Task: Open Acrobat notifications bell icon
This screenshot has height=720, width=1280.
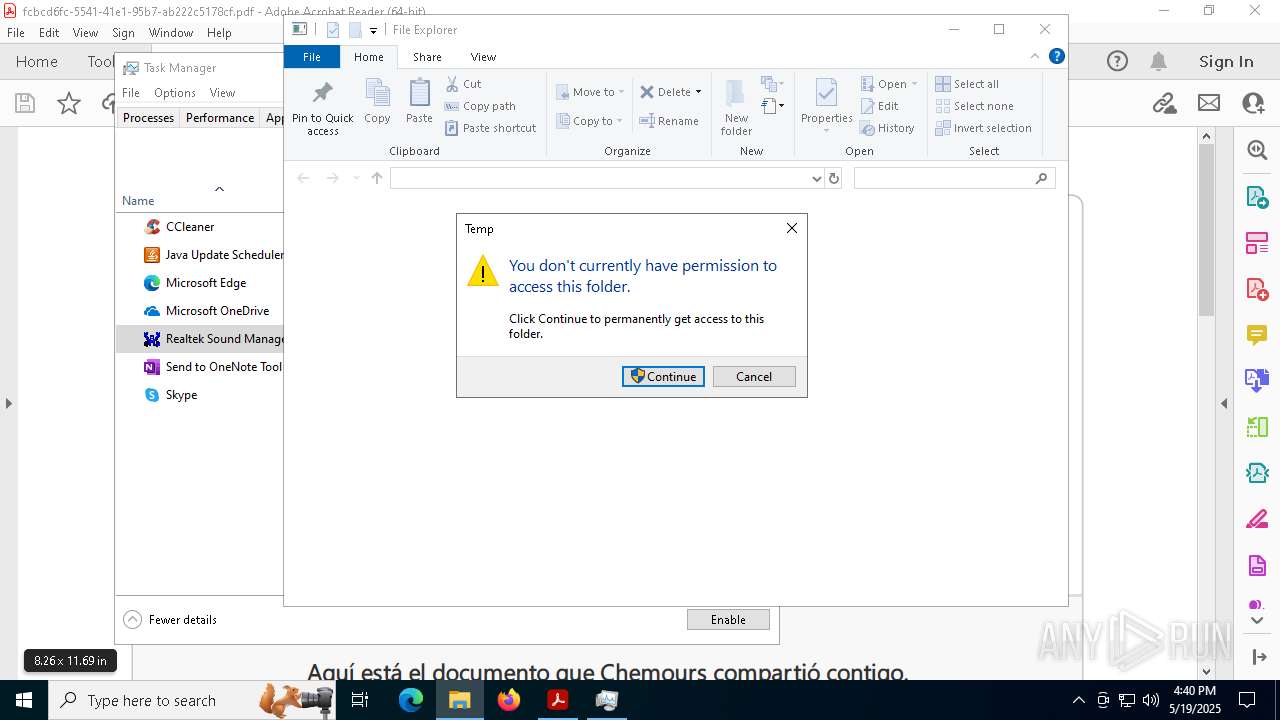Action: click(x=1159, y=62)
